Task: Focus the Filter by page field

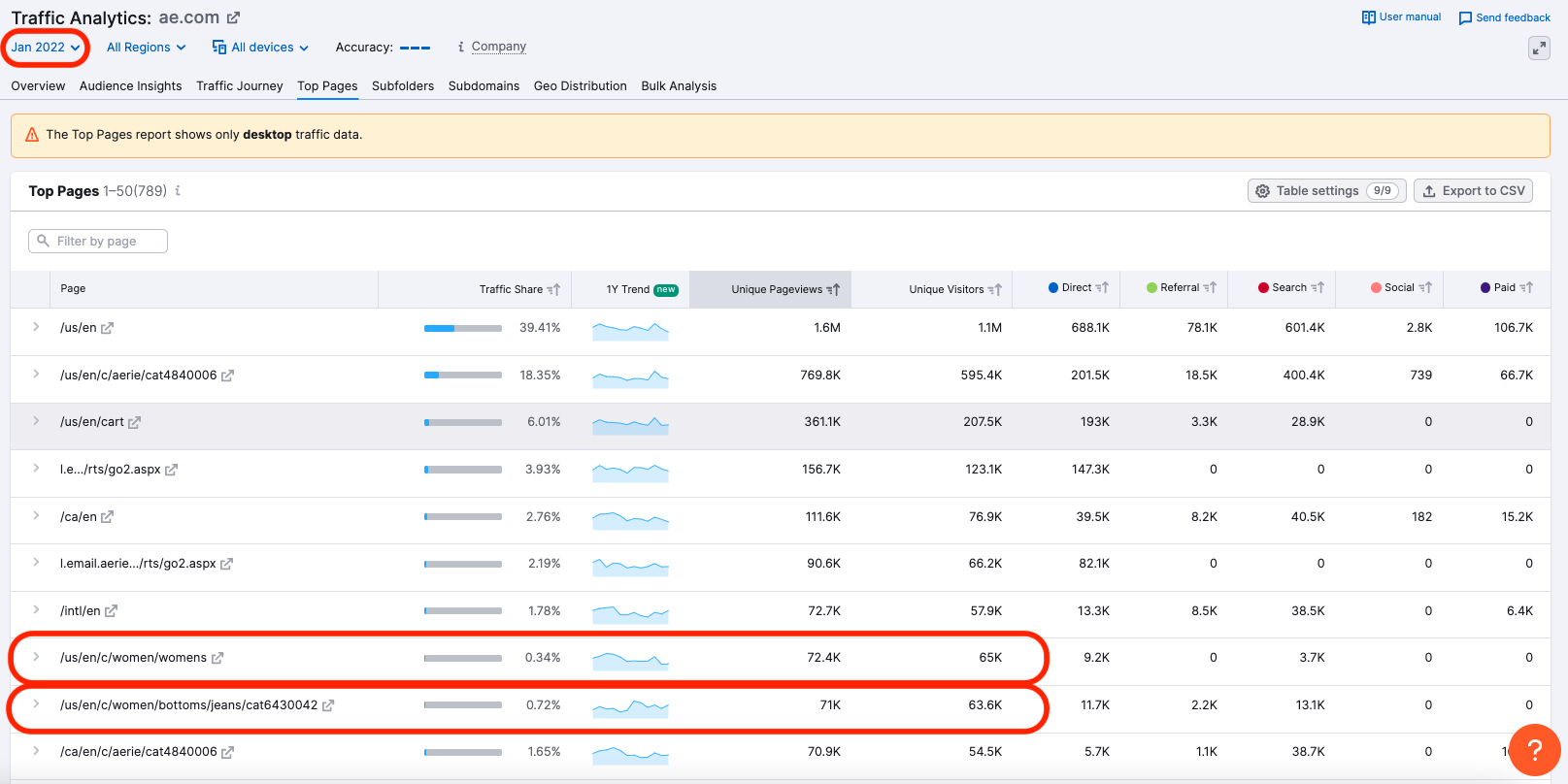Action: pos(98,241)
